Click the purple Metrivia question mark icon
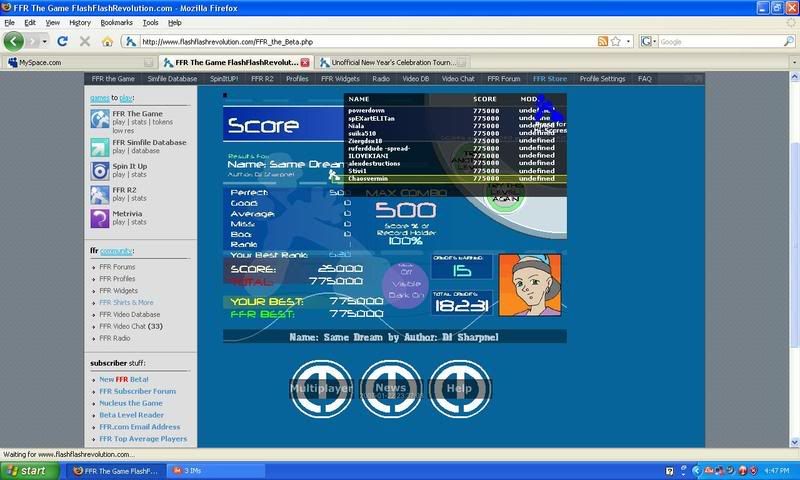Image resolution: width=800 pixels, height=480 pixels. 100,219
